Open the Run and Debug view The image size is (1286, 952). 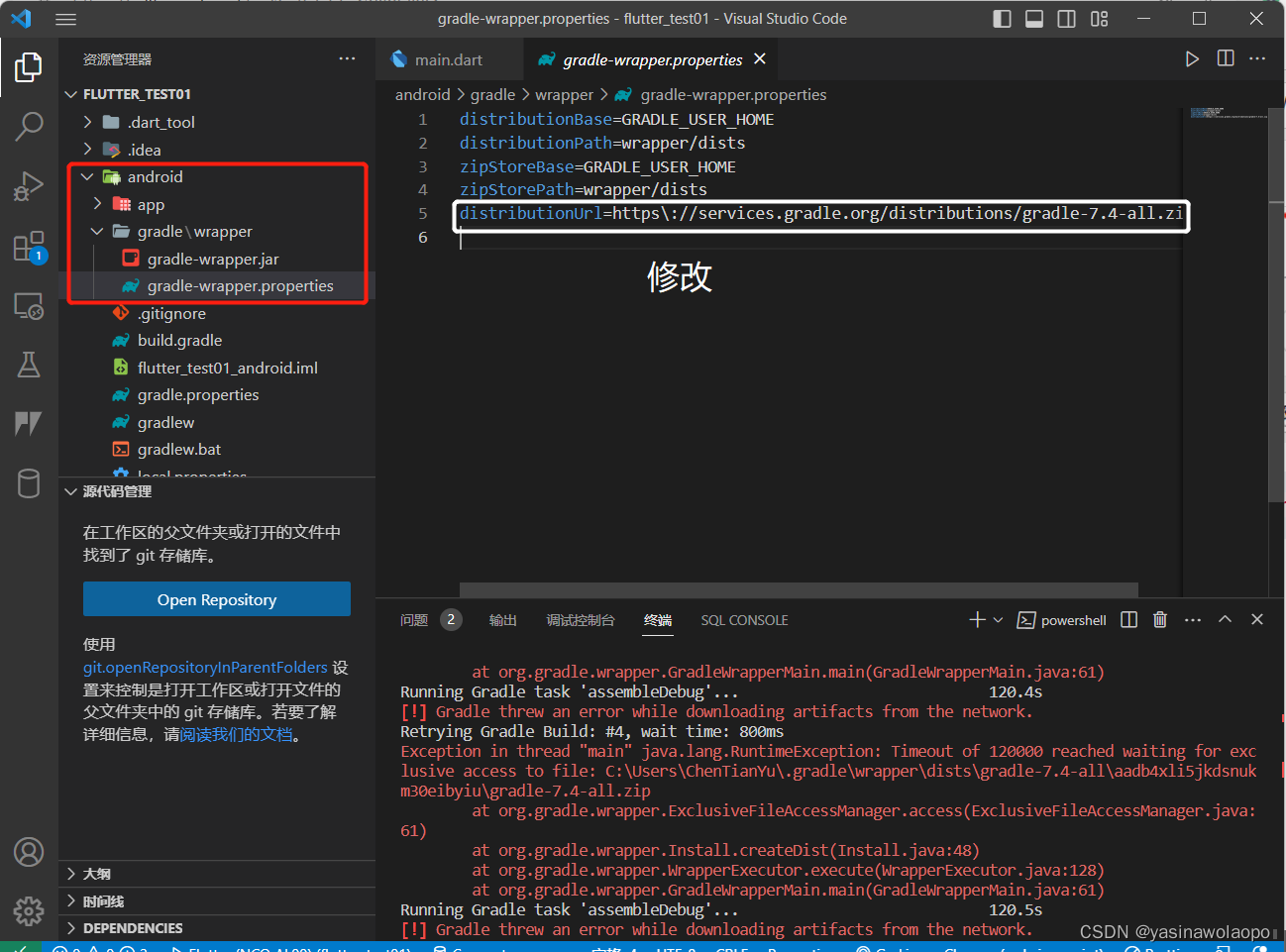click(29, 185)
